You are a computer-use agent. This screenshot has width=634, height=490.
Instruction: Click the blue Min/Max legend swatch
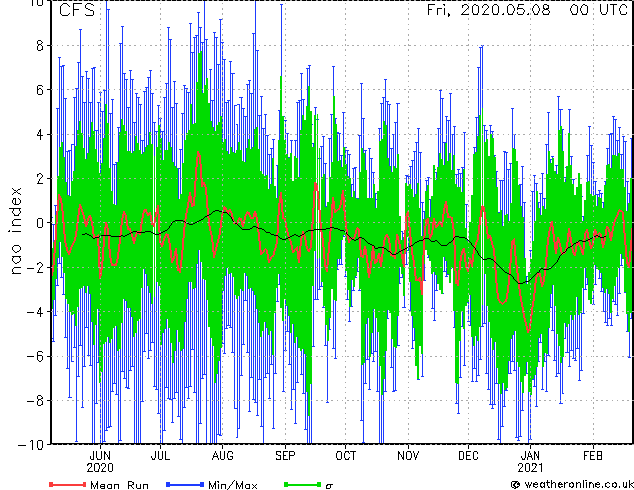pyautogui.click(x=185, y=484)
